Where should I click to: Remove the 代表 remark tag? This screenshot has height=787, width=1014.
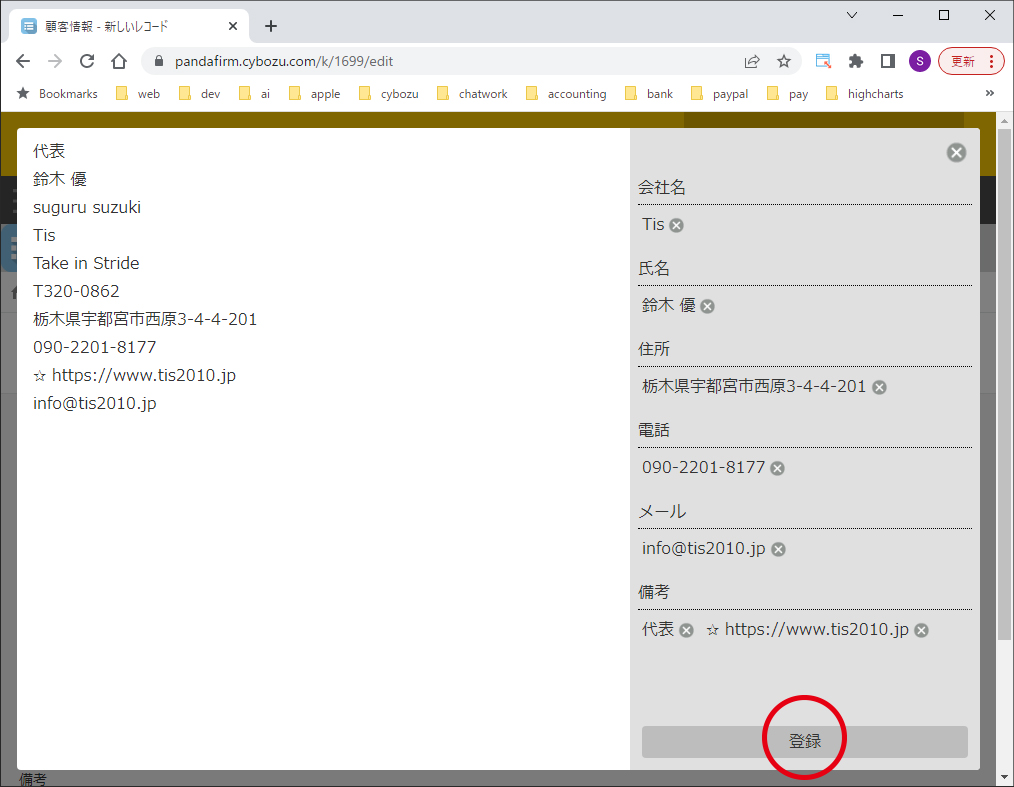(686, 631)
